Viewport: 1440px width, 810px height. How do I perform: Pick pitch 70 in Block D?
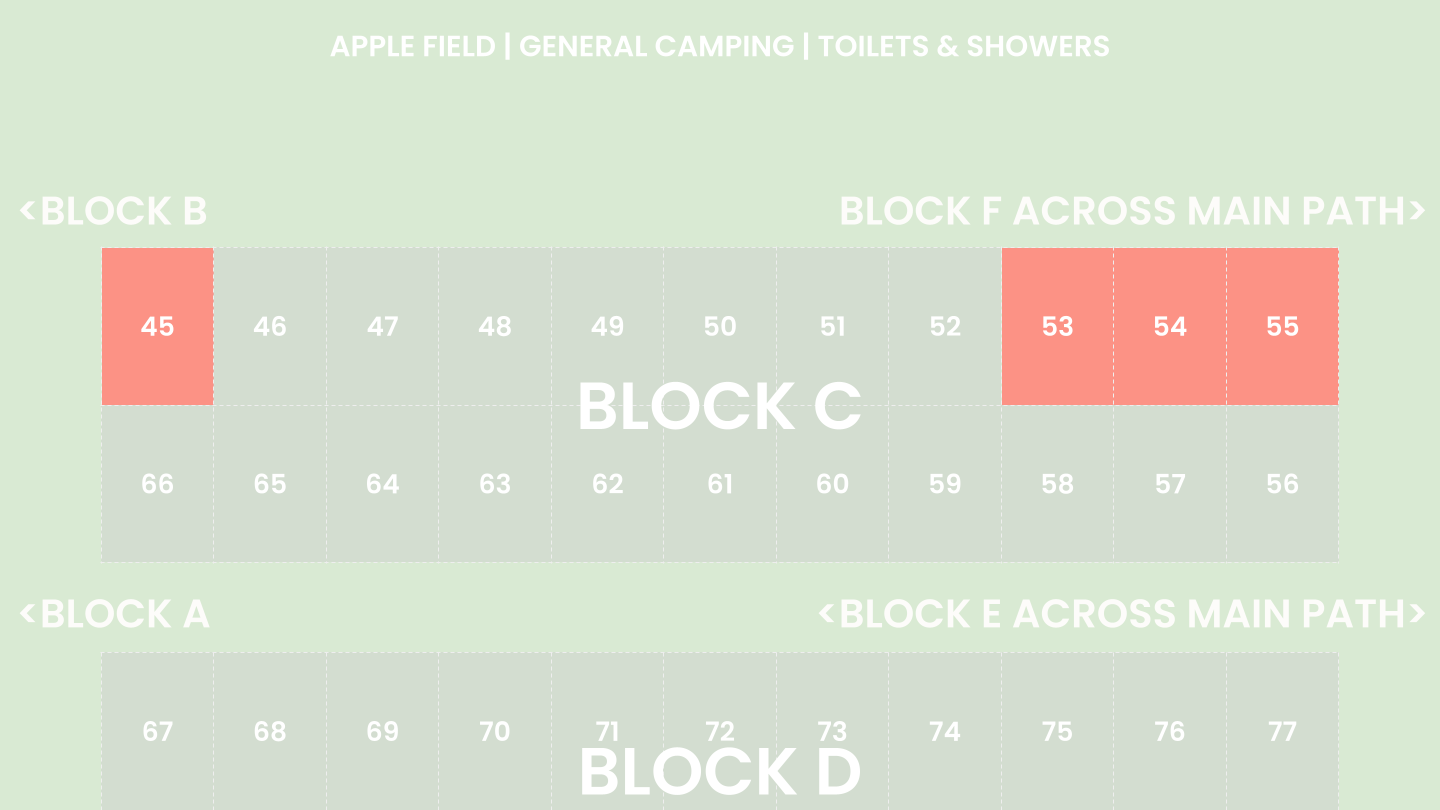(x=495, y=731)
